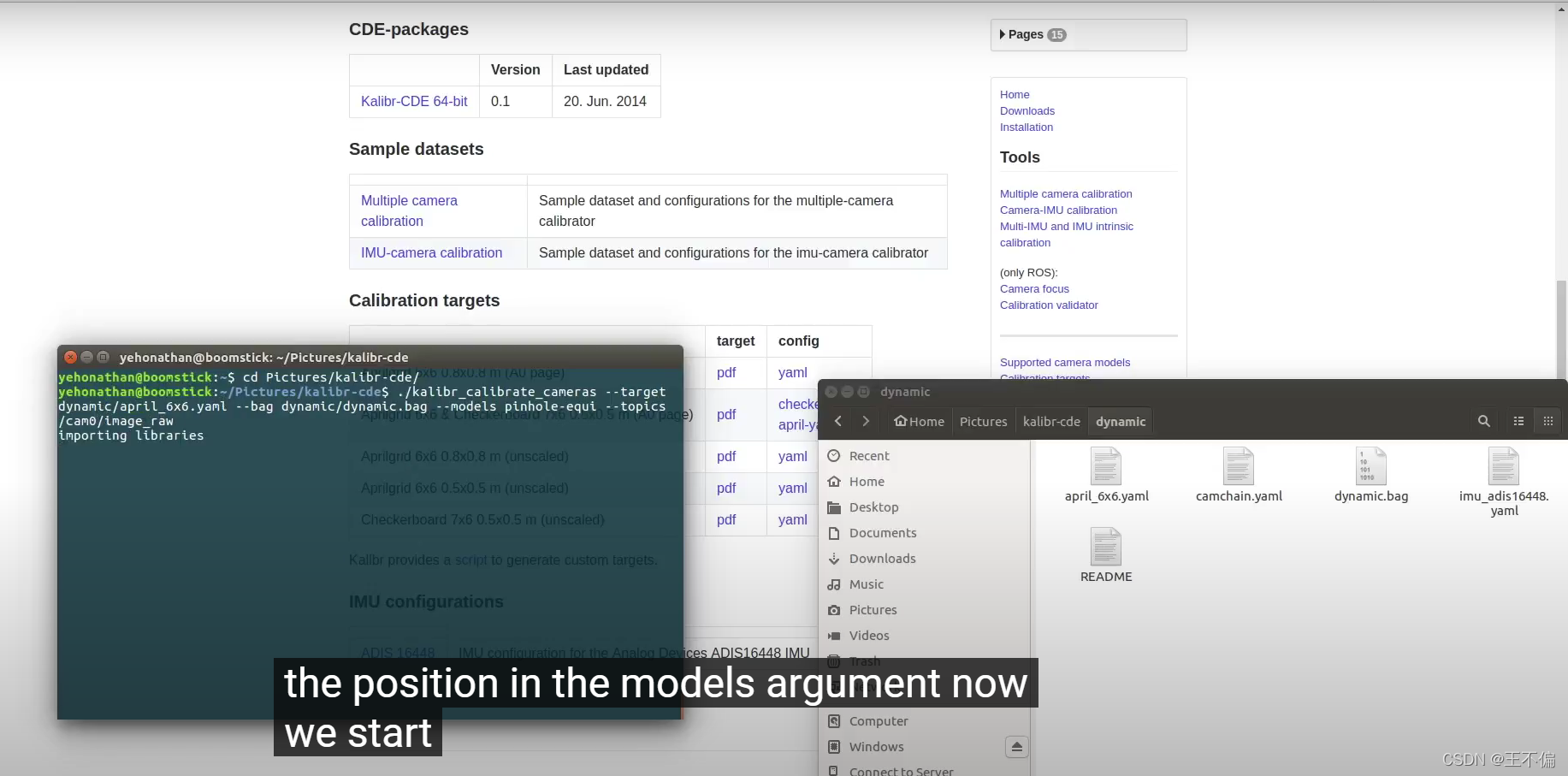Open Downloads in file manager sidebar
Screen dimensions: 1568x776
click(x=882, y=559)
